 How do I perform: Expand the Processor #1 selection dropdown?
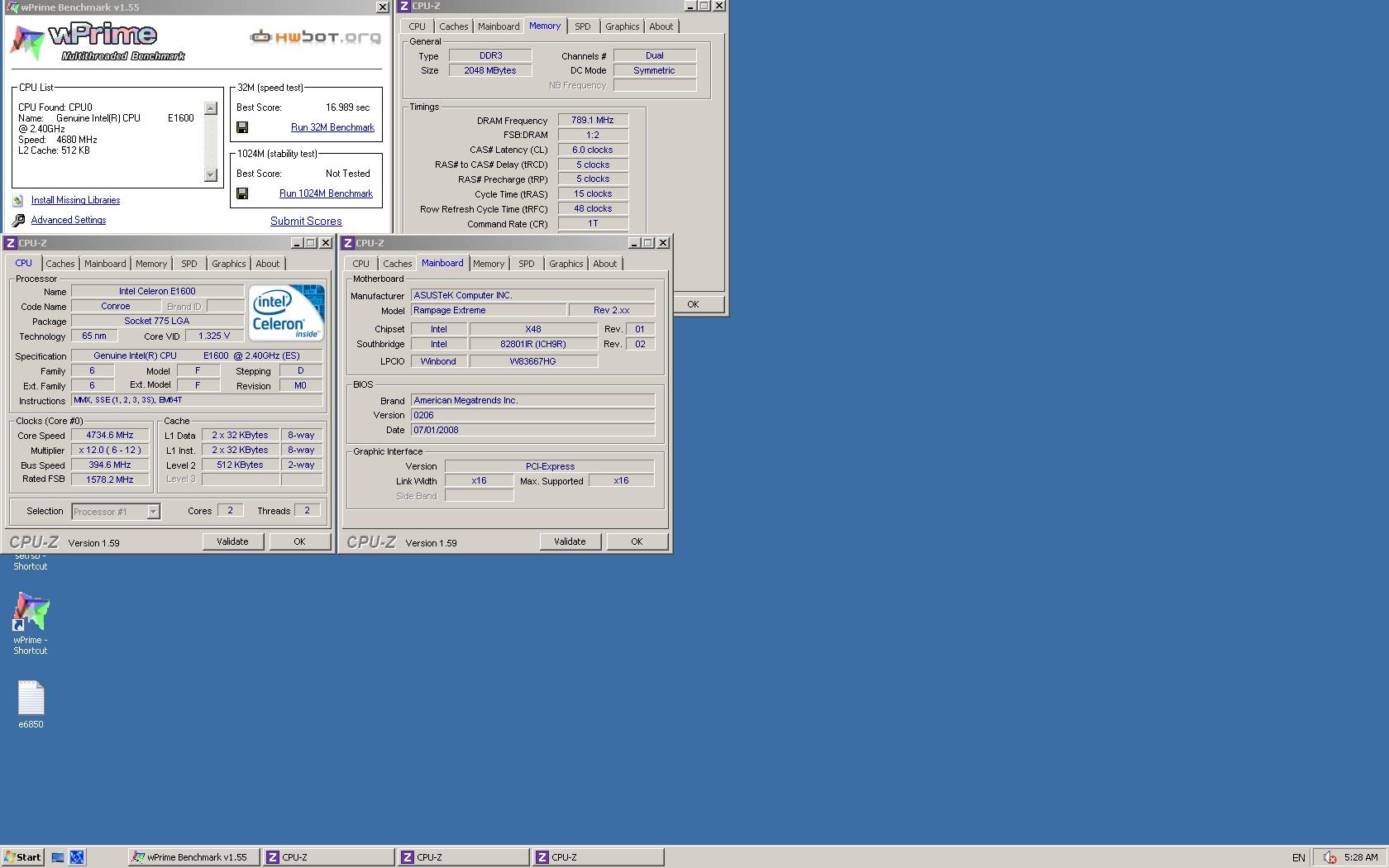pos(153,512)
